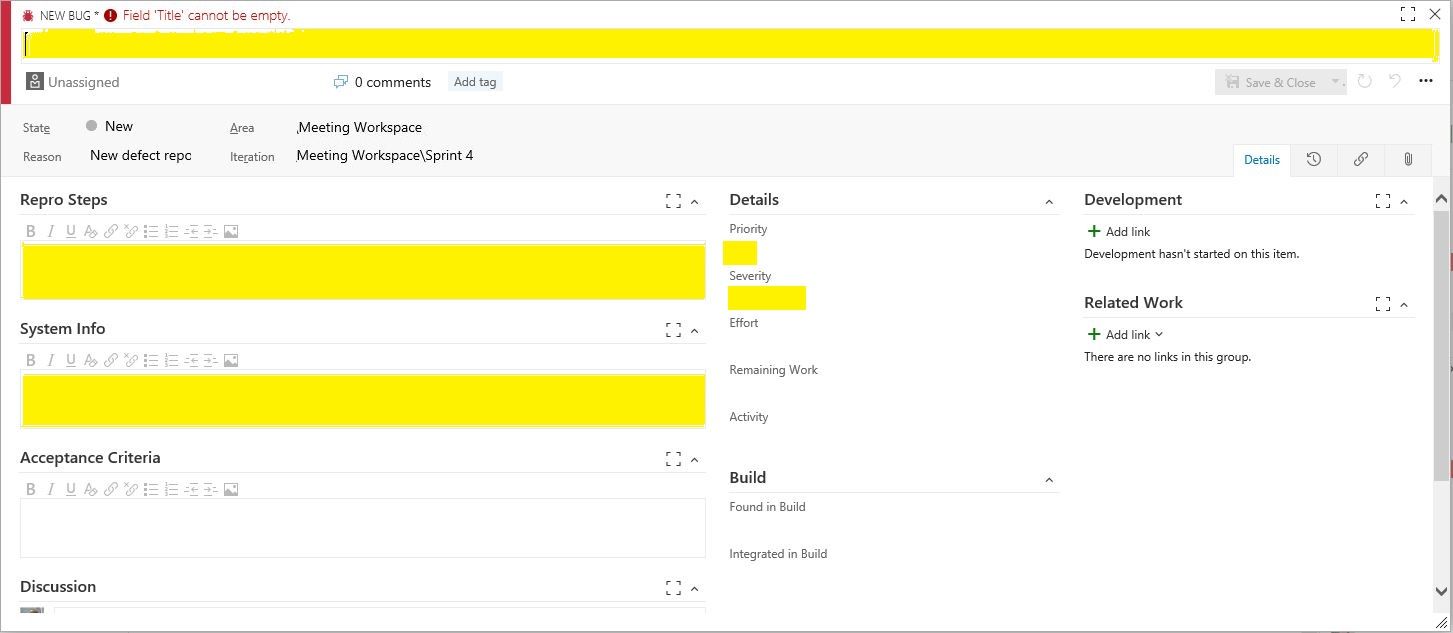
Task: Click the Add tag button
Action: (475, 82)
